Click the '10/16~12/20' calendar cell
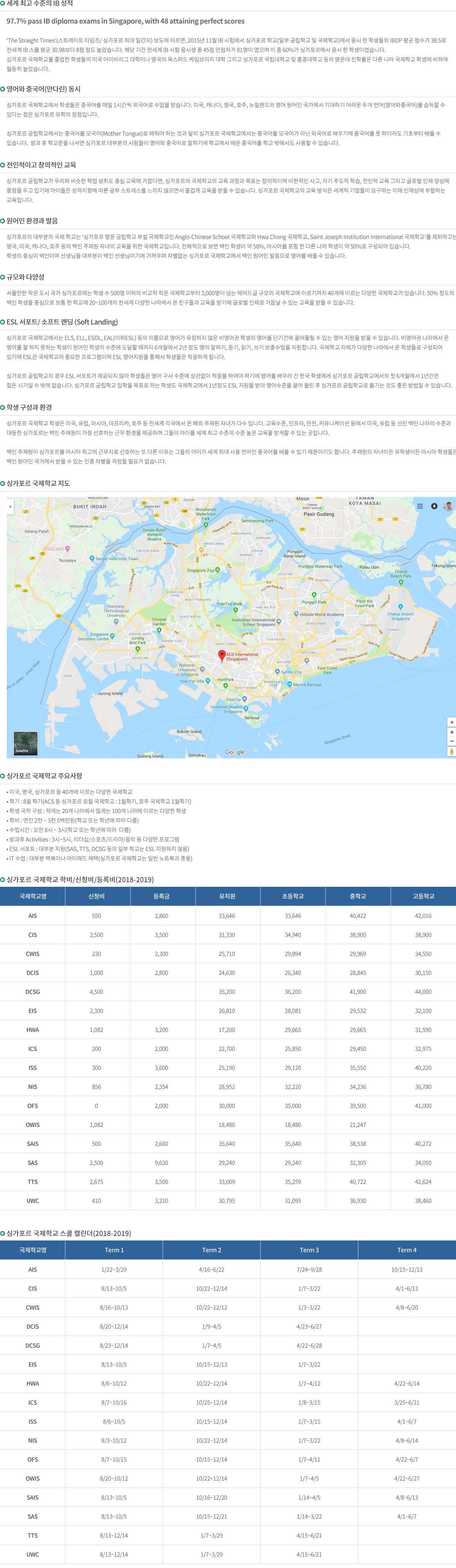The width and height of the screenshot is (456, 1568). coord(211,1497)
